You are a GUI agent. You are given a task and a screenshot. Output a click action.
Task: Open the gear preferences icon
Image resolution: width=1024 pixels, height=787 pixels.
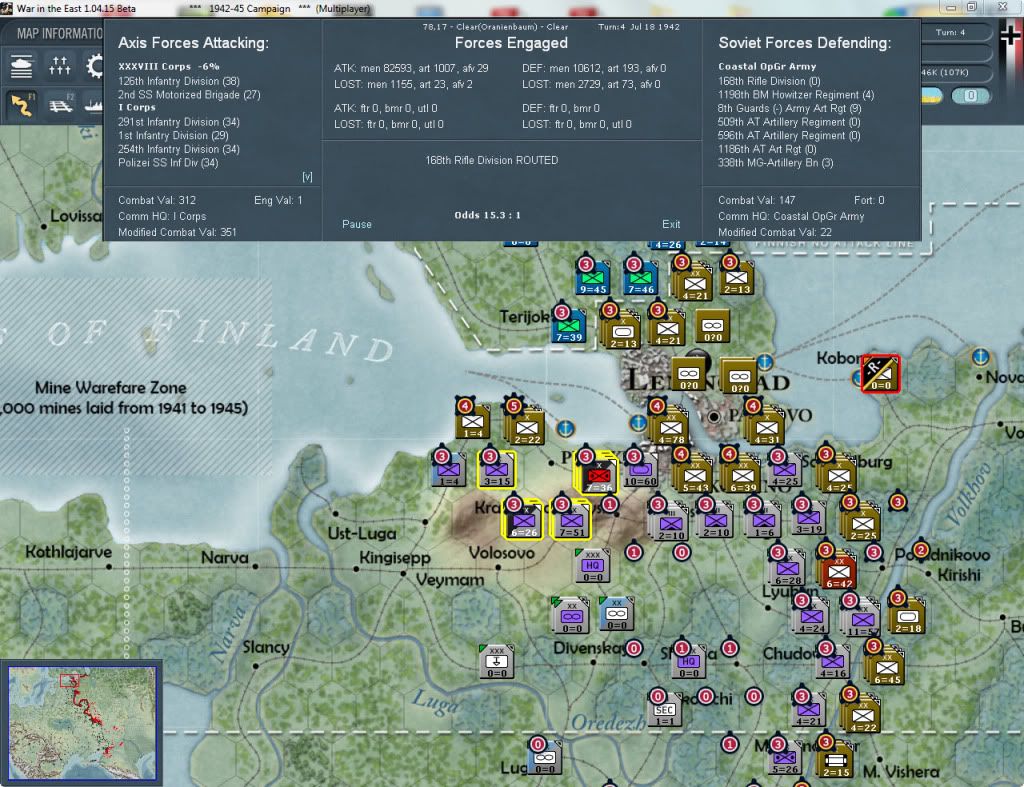[x=95, y=66]
